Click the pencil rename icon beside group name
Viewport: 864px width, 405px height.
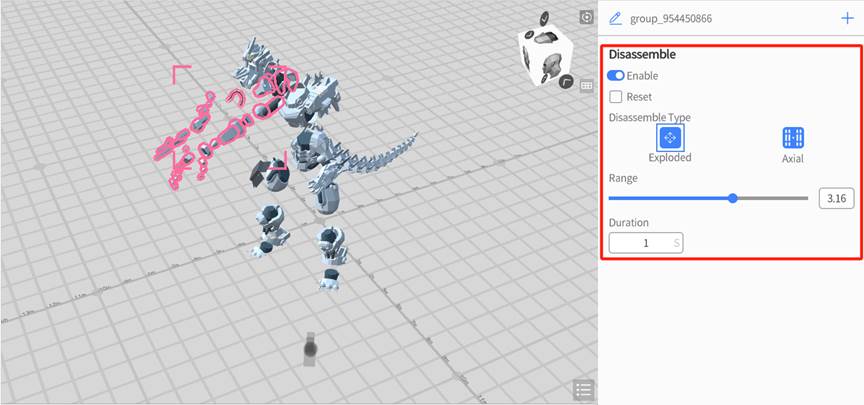point(615,18)
